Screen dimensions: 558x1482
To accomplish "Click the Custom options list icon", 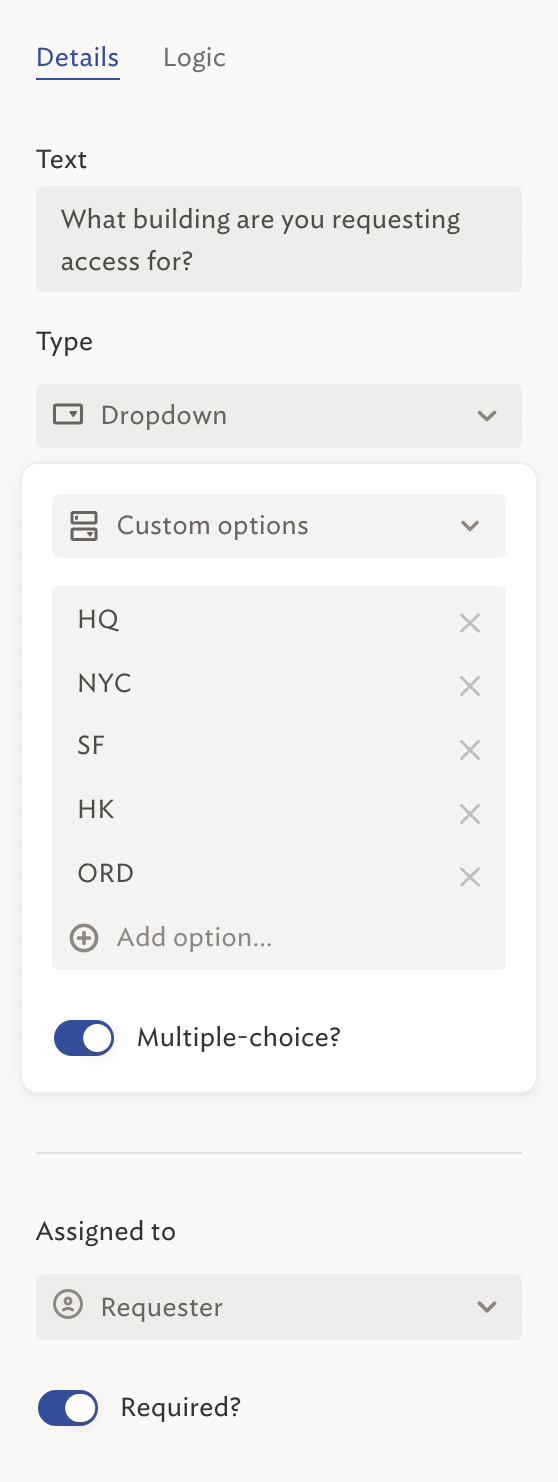I will (84, 526).
